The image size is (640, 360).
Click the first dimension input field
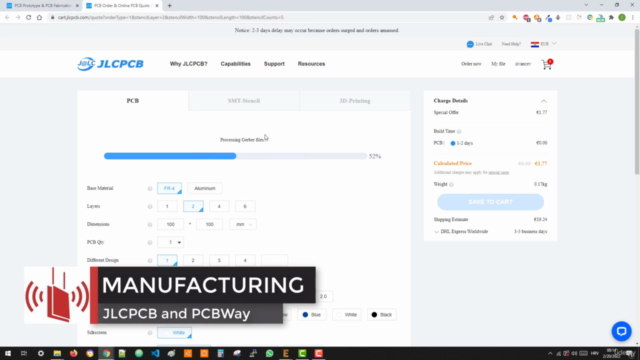170,224
